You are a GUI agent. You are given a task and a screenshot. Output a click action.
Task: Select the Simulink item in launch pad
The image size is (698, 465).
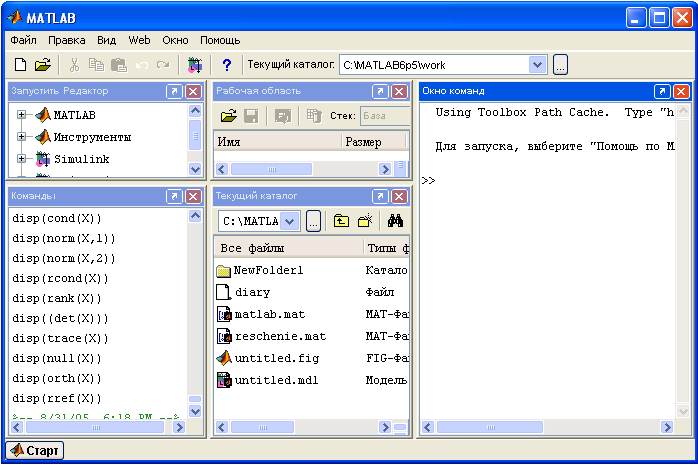(81, 159)
